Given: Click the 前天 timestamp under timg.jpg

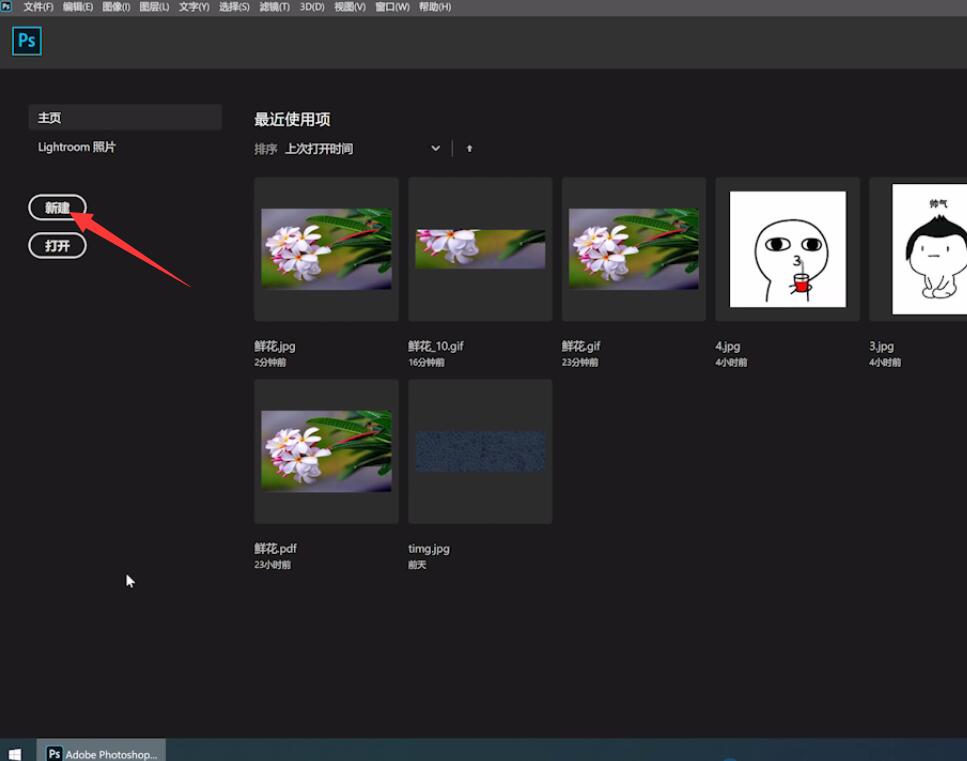Looking at the screenshot, I should click(x=417, y=564).
